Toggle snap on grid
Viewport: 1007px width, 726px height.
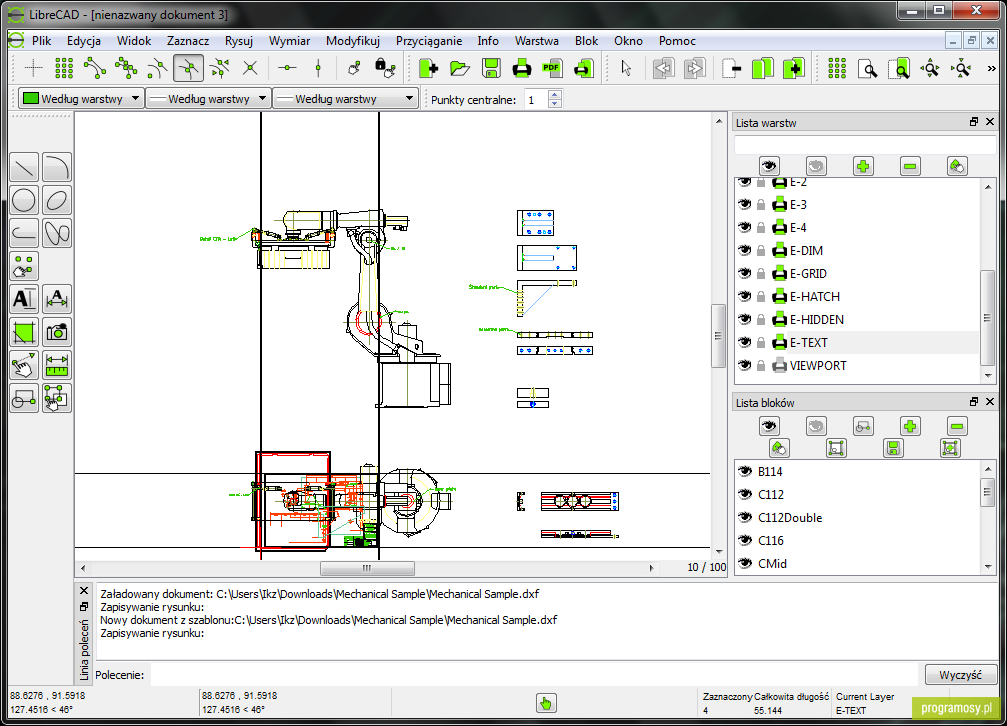(x=64, y=68)
